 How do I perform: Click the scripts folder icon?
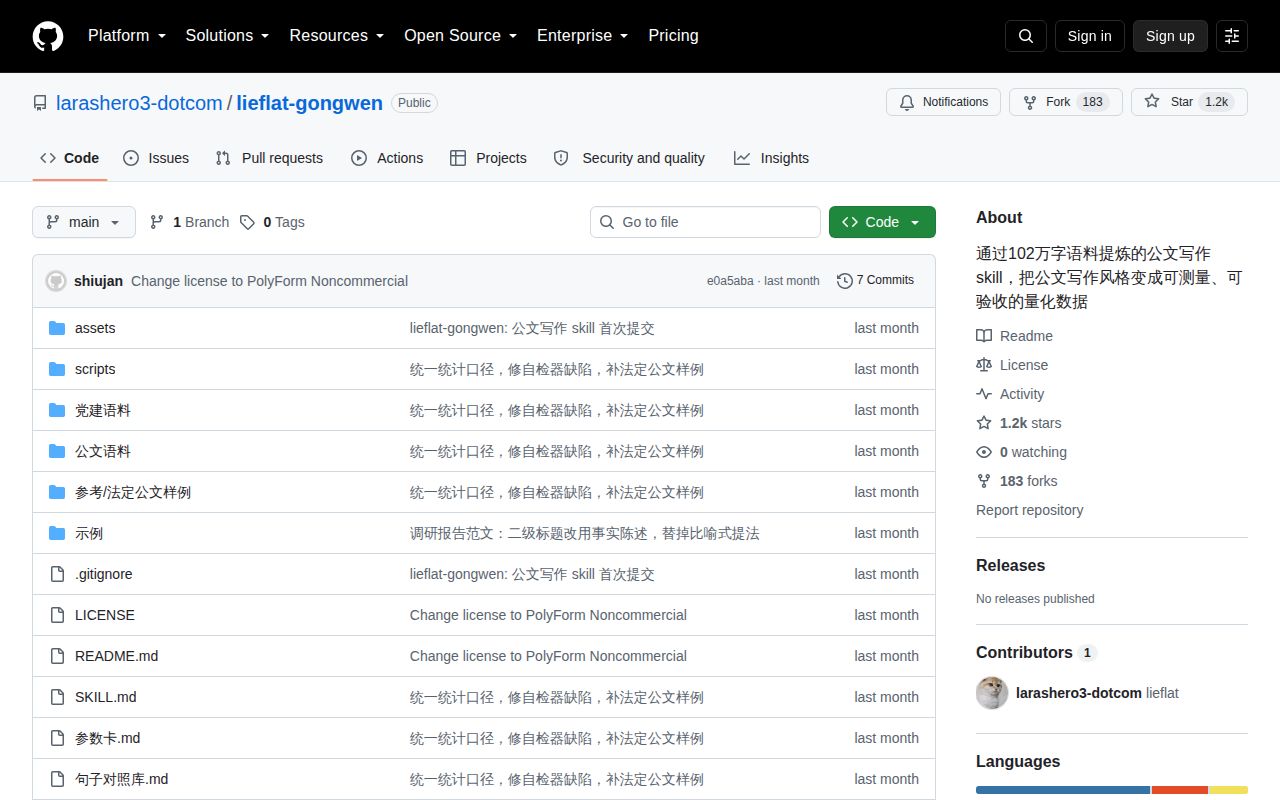point(57,369)
